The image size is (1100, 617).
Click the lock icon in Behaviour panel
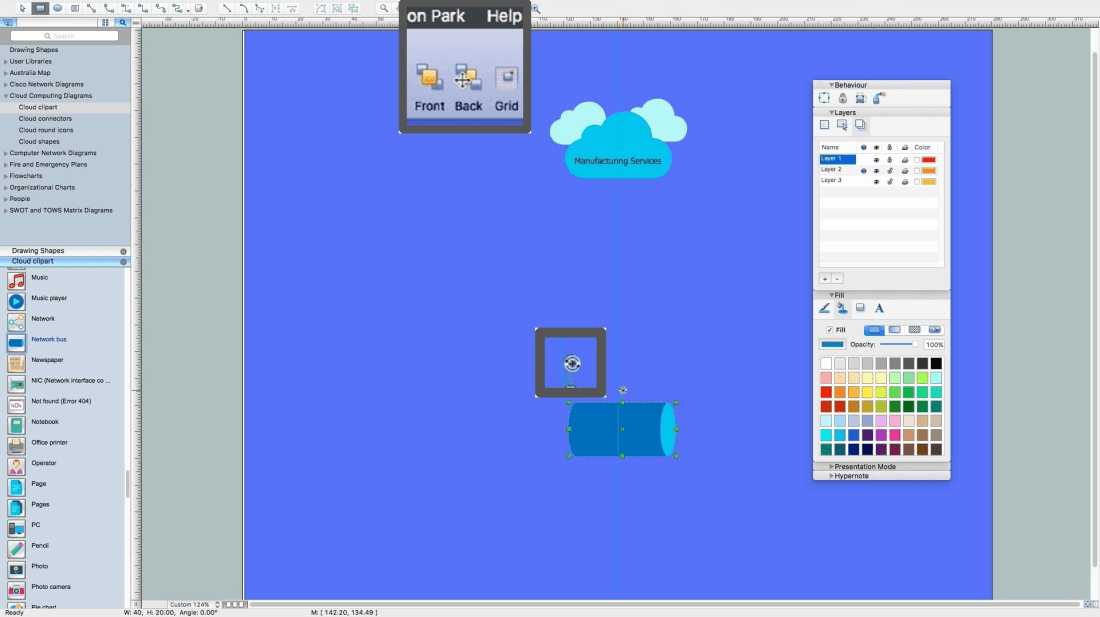(x=843, y=98)
